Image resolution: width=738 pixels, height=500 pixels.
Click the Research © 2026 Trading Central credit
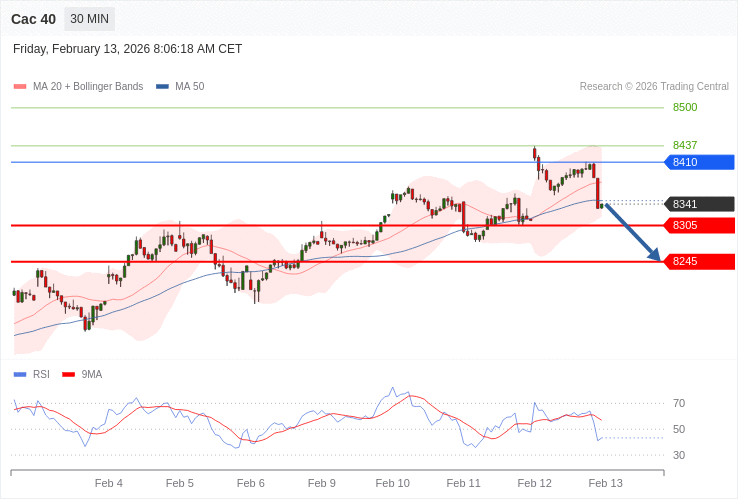(654, 87)
